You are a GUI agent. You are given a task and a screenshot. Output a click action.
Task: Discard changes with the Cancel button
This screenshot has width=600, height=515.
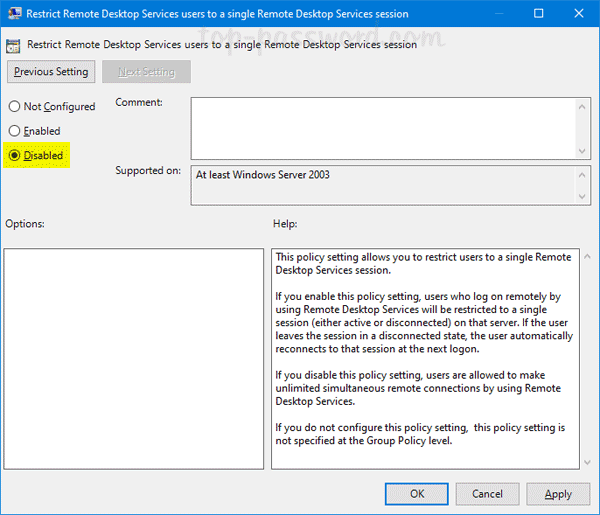(x=487, y=494)
